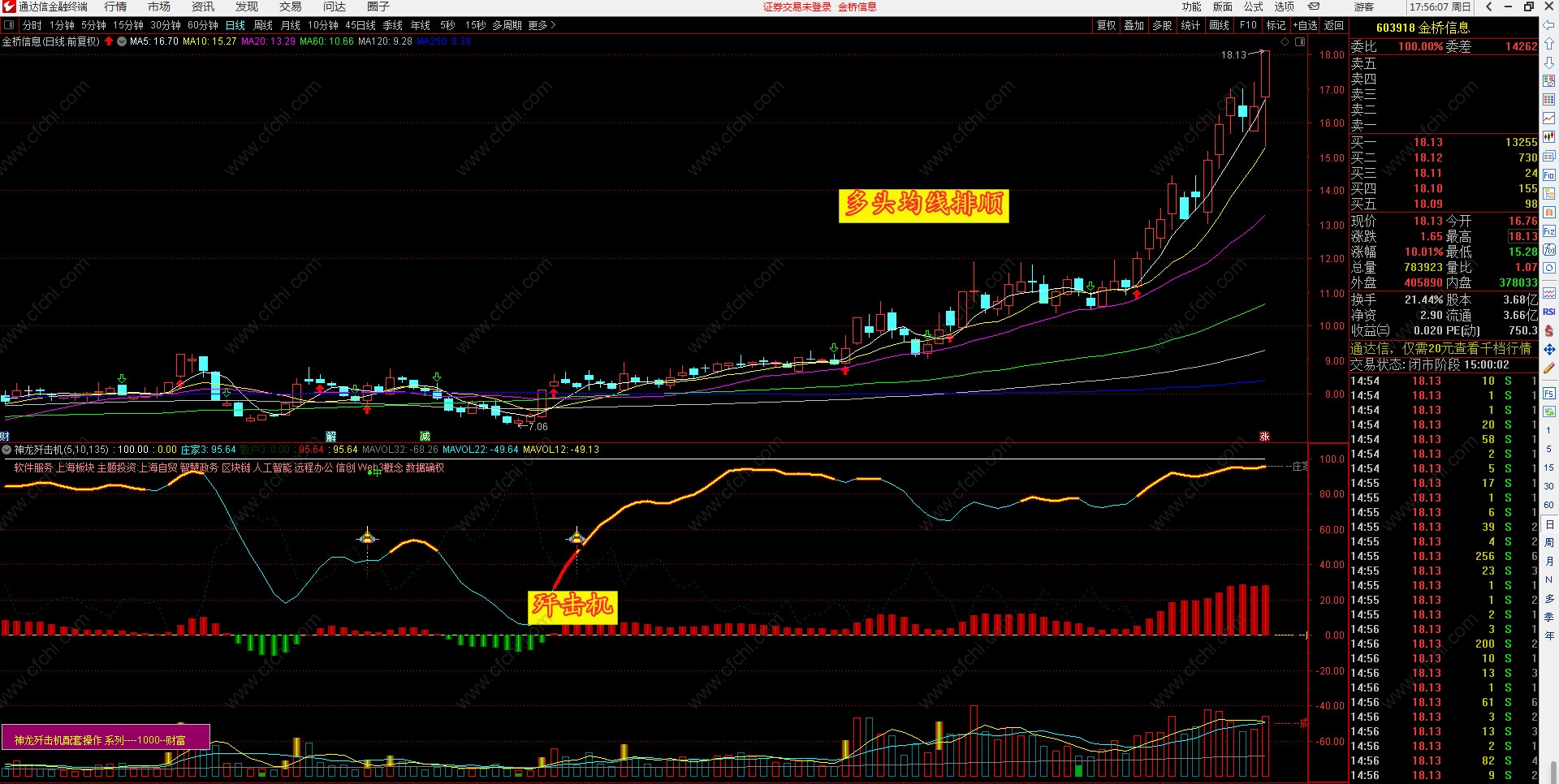Click the stacked windows icon in sidebar

(x=1549, y=156)
